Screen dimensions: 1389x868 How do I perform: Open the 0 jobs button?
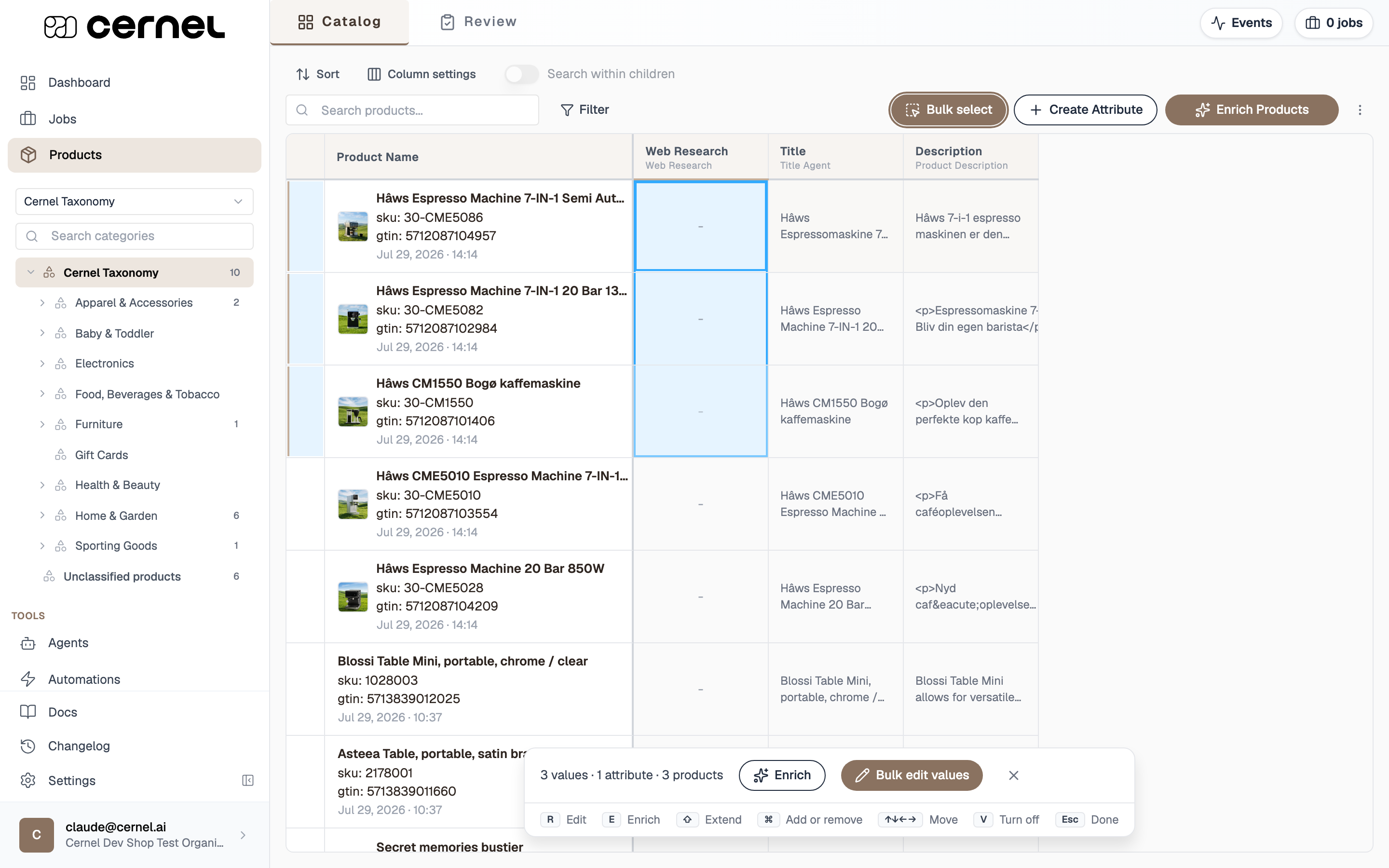point(1334,23)
